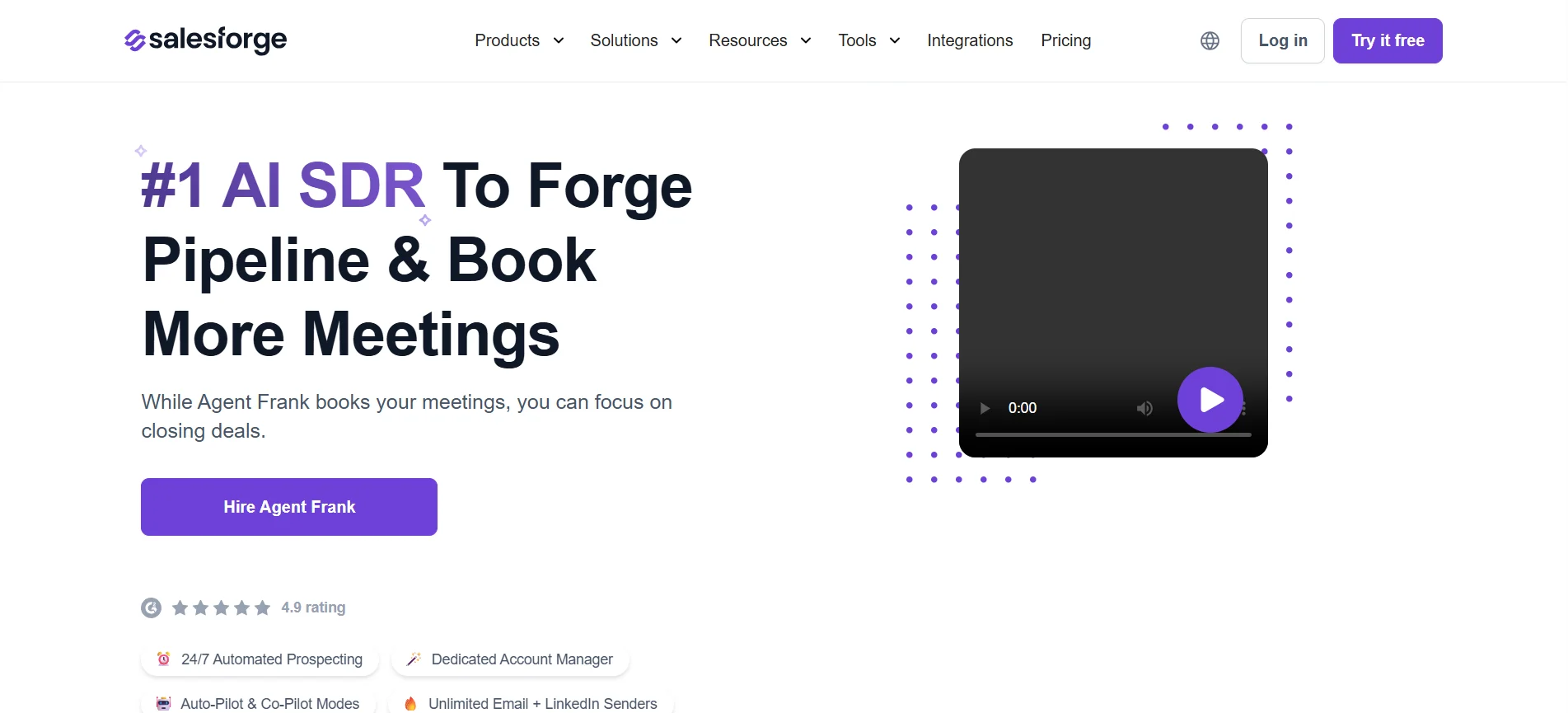This screenshot has height=713, width=1568.
Task: Click the Auto-Pilot & Co-Pilot Modes tag
Action: (x=258, y=703)
